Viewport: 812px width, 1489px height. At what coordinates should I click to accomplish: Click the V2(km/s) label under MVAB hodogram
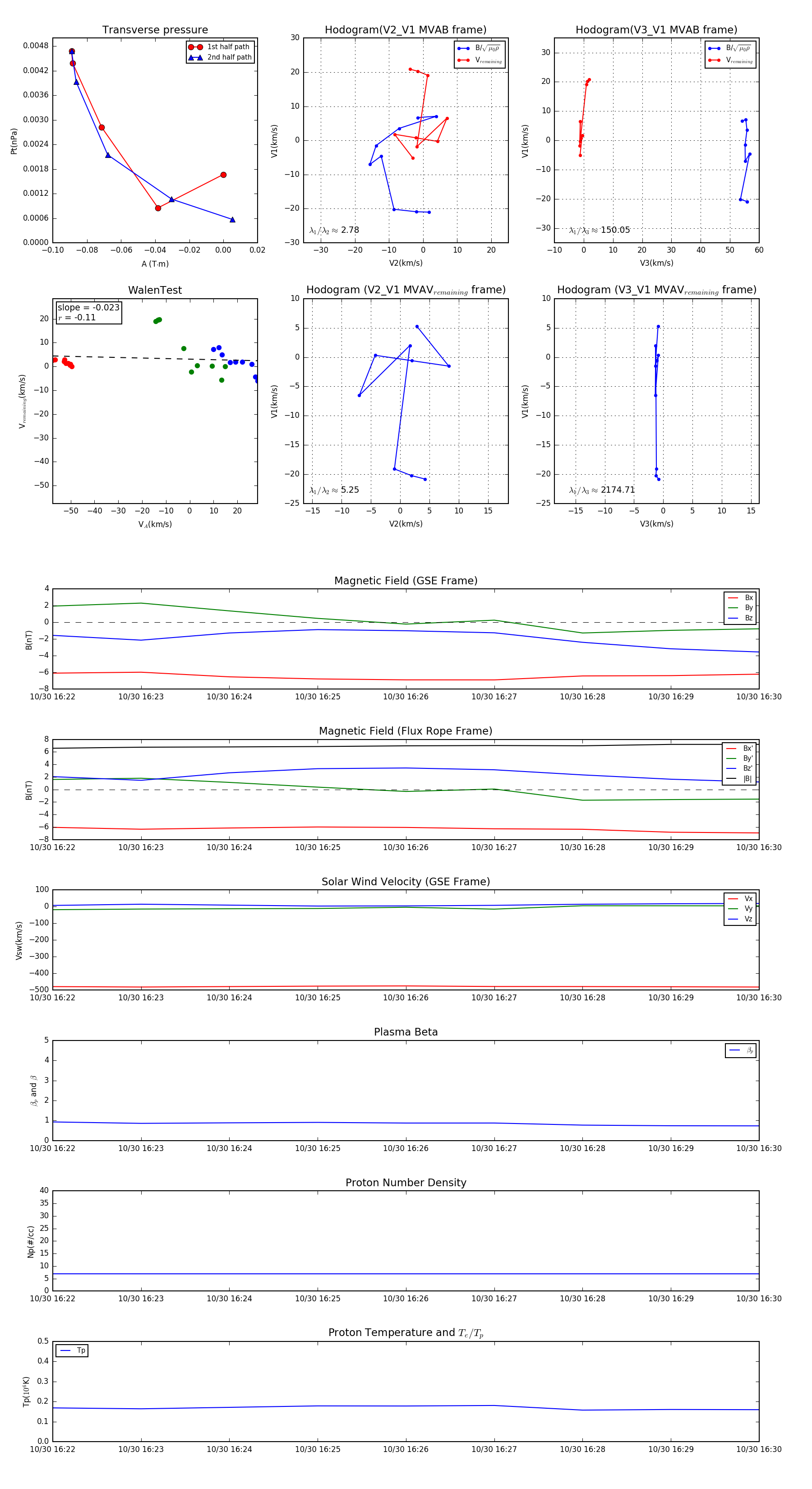pos(406,263)
